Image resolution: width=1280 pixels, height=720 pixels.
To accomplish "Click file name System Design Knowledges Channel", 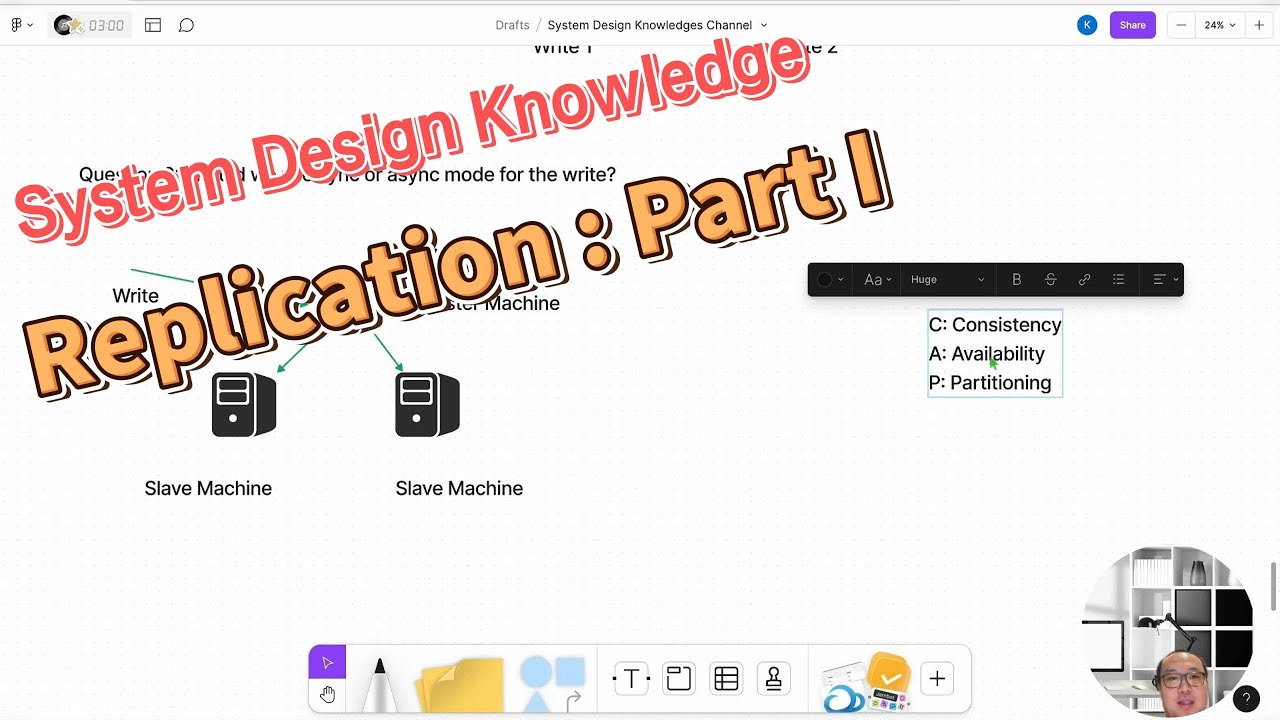I will coord(650,25).
